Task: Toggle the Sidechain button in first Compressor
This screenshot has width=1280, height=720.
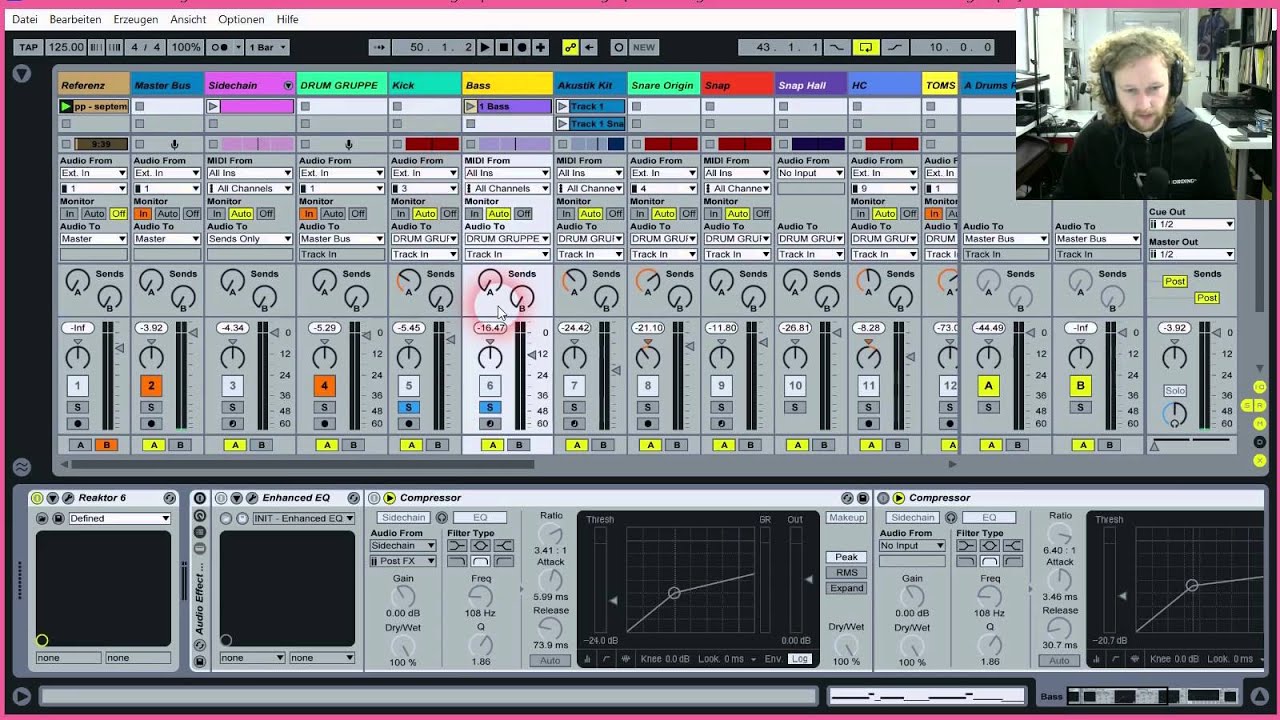Action: 403,518
